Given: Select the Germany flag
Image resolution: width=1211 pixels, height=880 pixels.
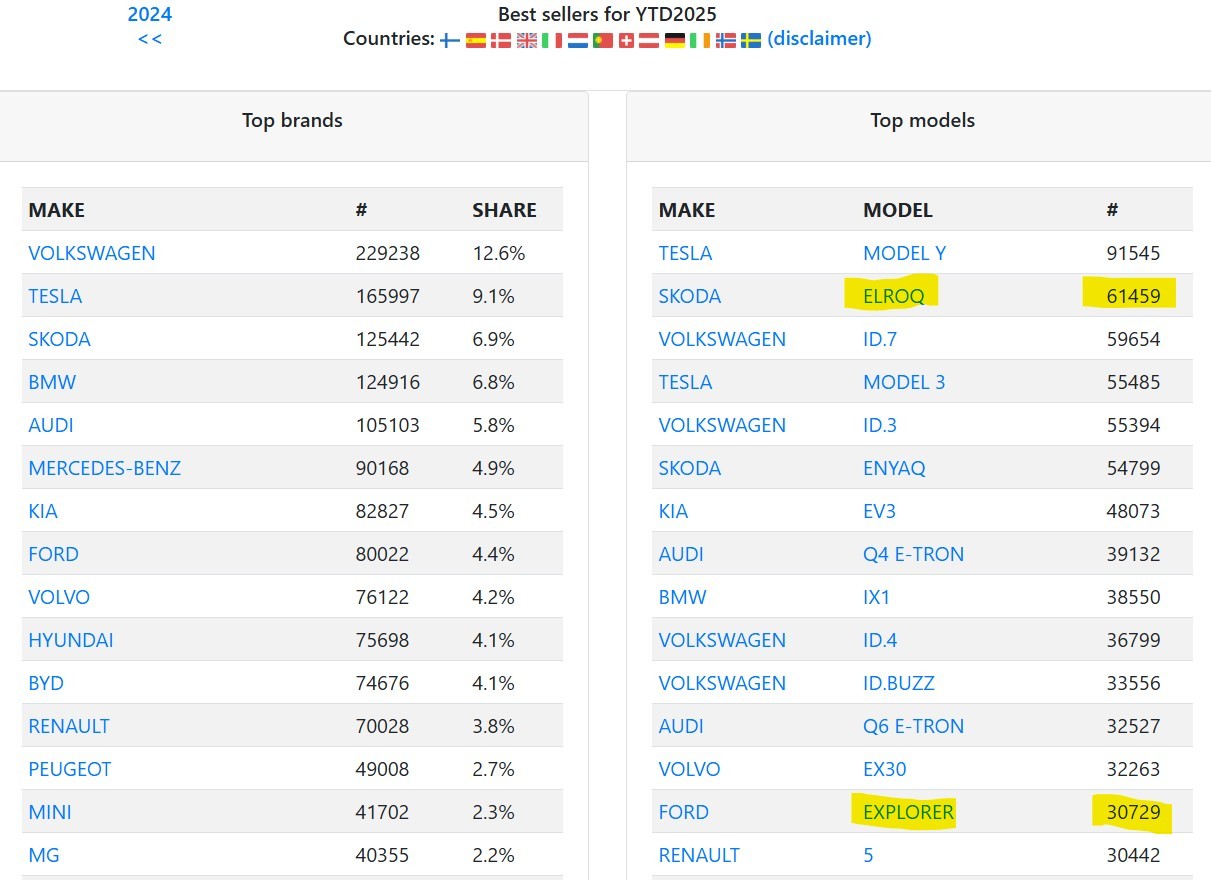Looking at the screenshot, I should pyautogui.click(x=675, y=40).
